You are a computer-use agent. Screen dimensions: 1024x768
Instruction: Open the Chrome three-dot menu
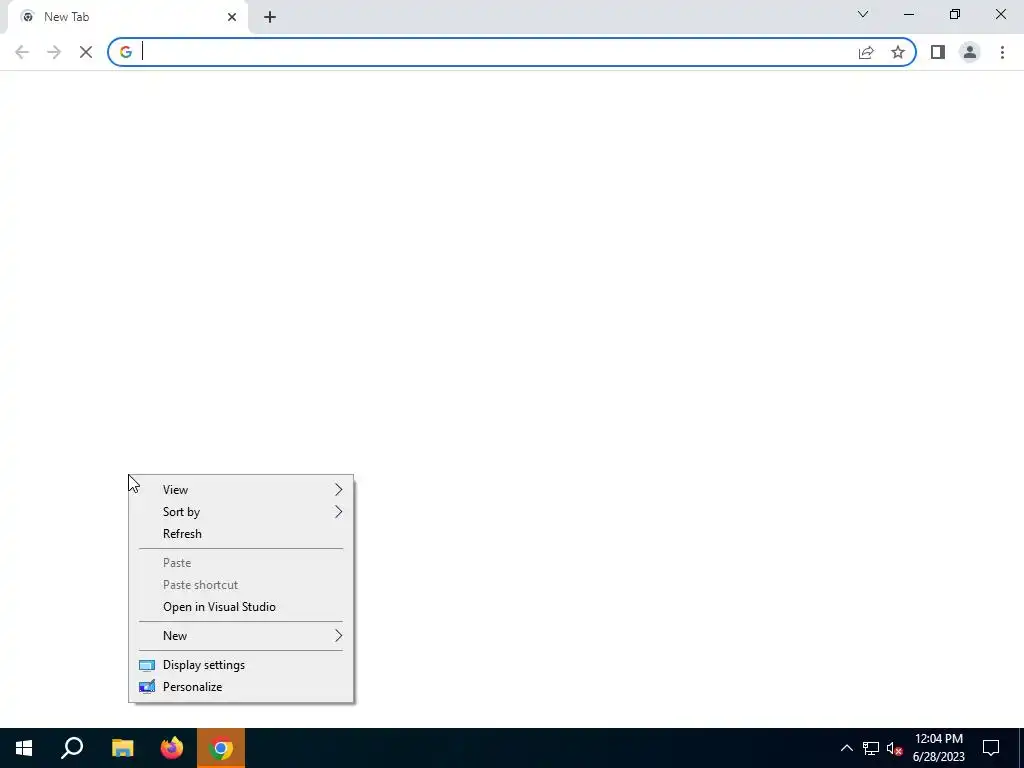coord(1002,52)
